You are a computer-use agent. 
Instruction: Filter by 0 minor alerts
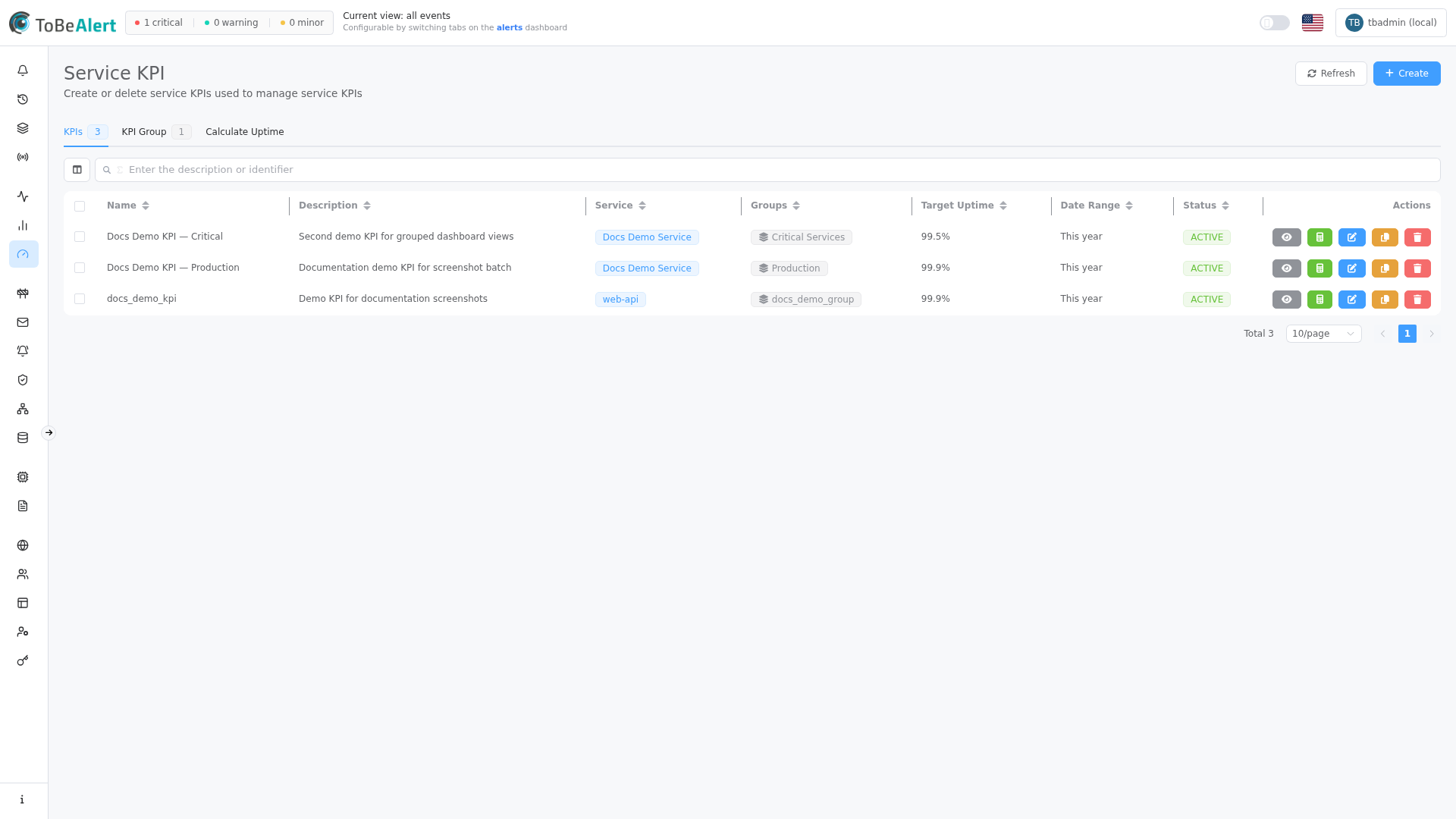(x=302, y=23)
